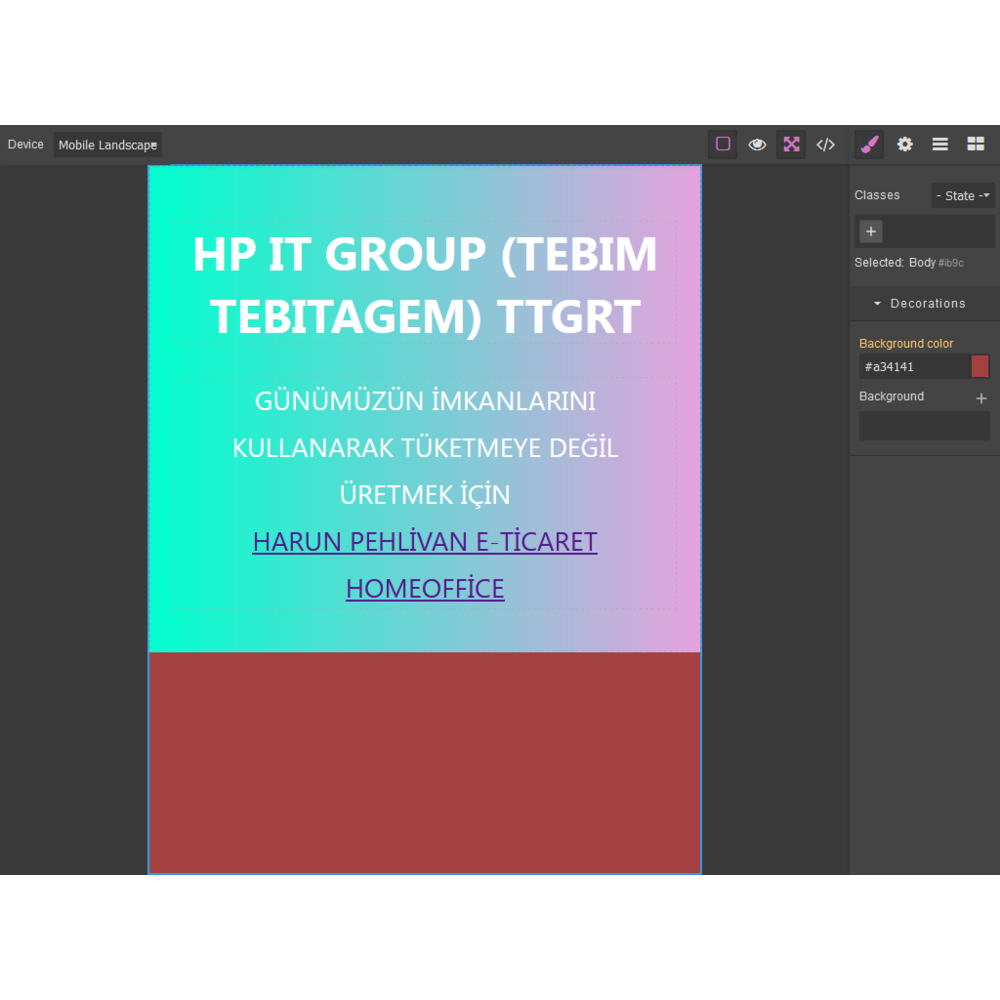Open preview mode with eye icon
1000x1000 pixels.
[x=757, y=144]
